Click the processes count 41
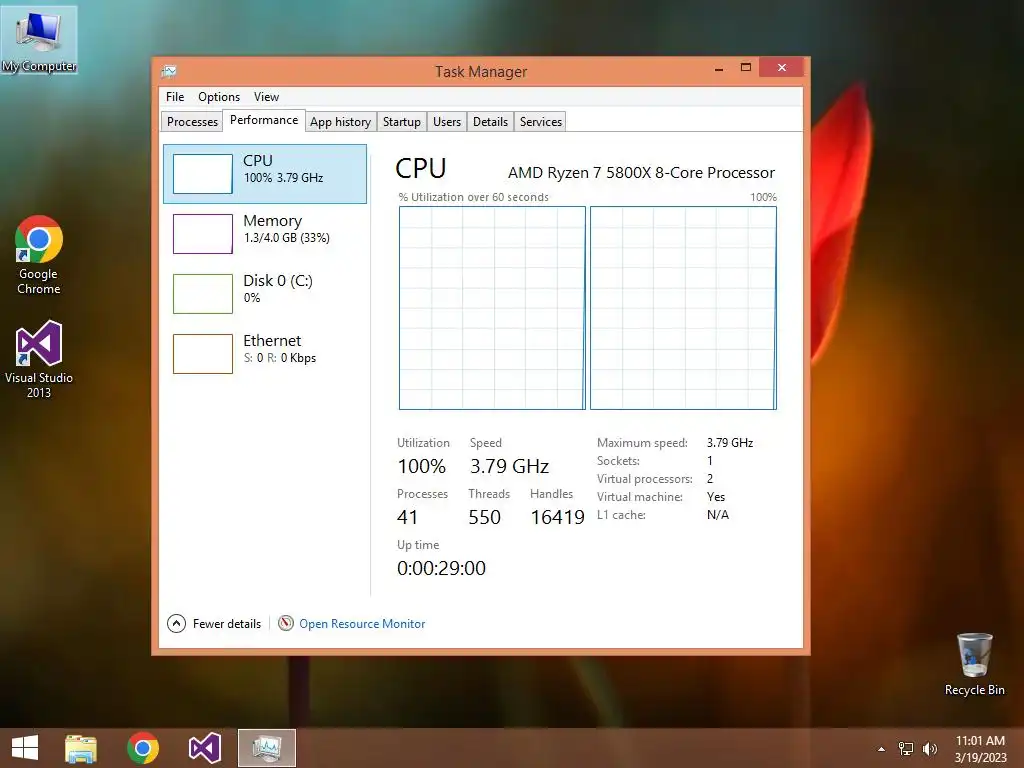Screen dimensions: 1024x768 408,517
